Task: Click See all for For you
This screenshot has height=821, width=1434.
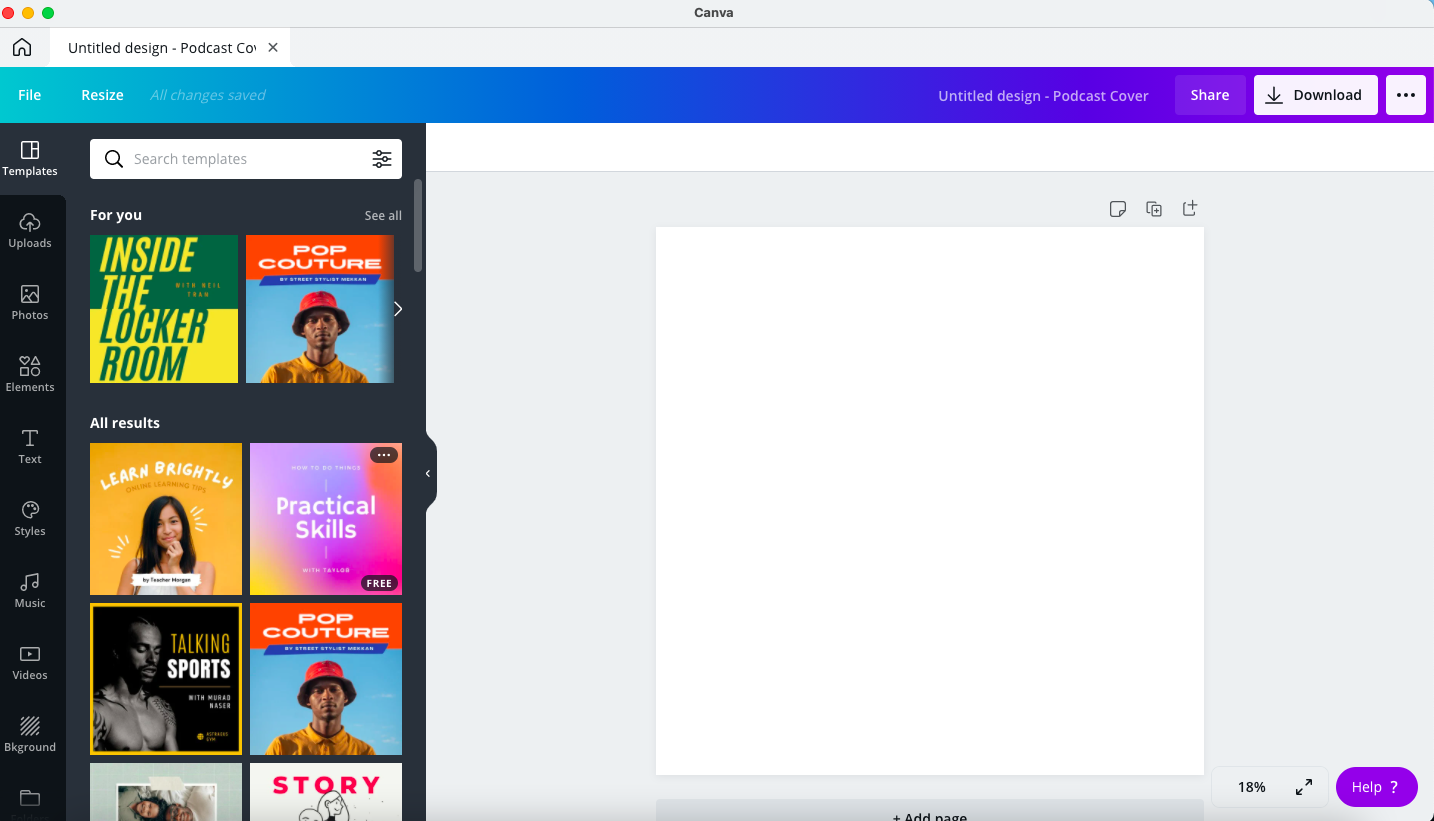Action: 383,215
